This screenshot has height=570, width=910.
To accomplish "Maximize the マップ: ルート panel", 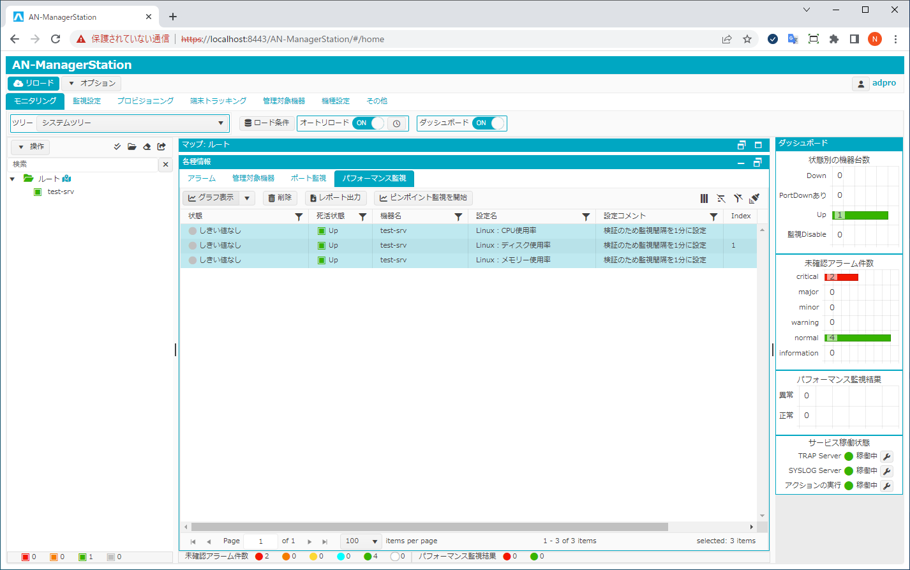I will coord(758,145).
